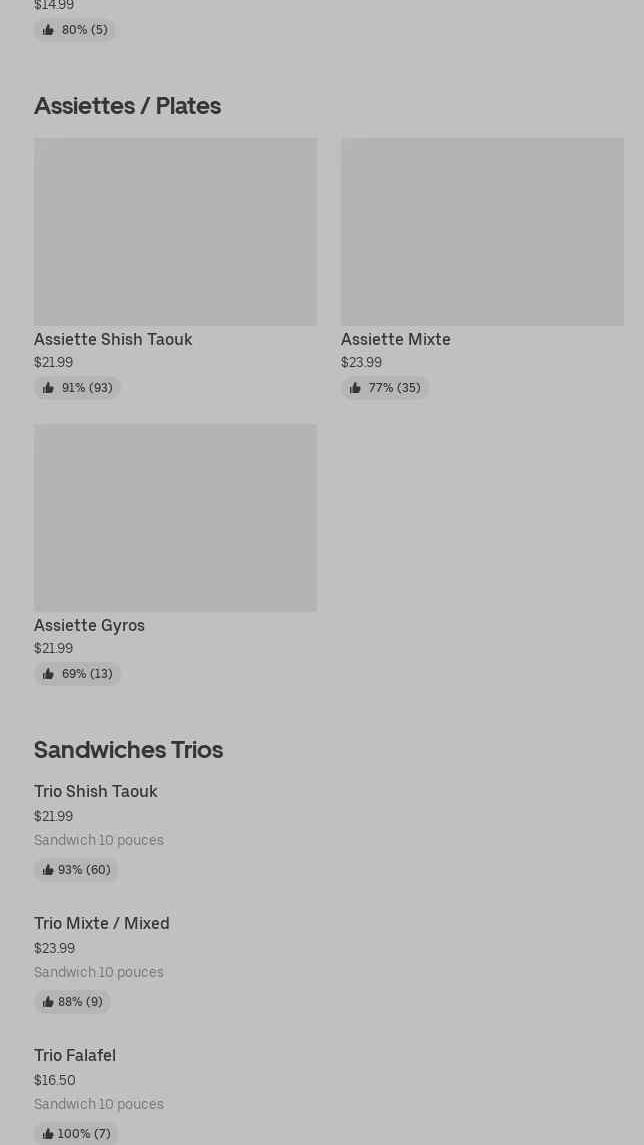644x1145 pixels.
Task: Open the Assiette Mixte photo
Action: pyautogui.click(x=482, y=232)
